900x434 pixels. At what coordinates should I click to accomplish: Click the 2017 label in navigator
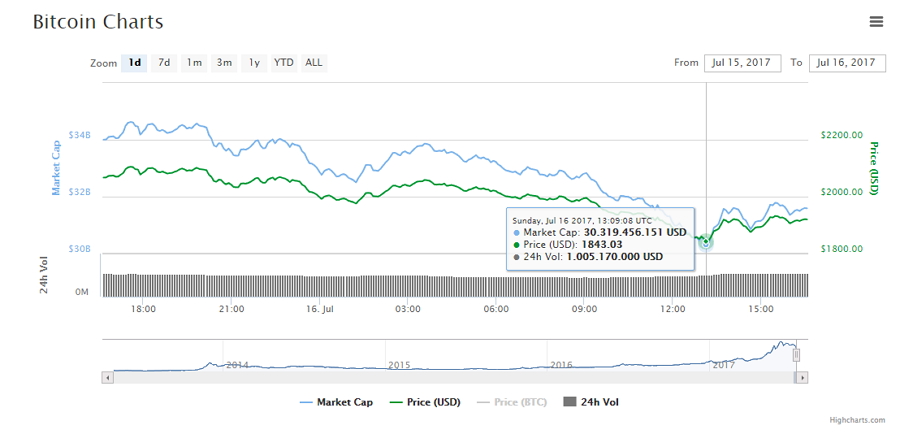tap(723, 365)
